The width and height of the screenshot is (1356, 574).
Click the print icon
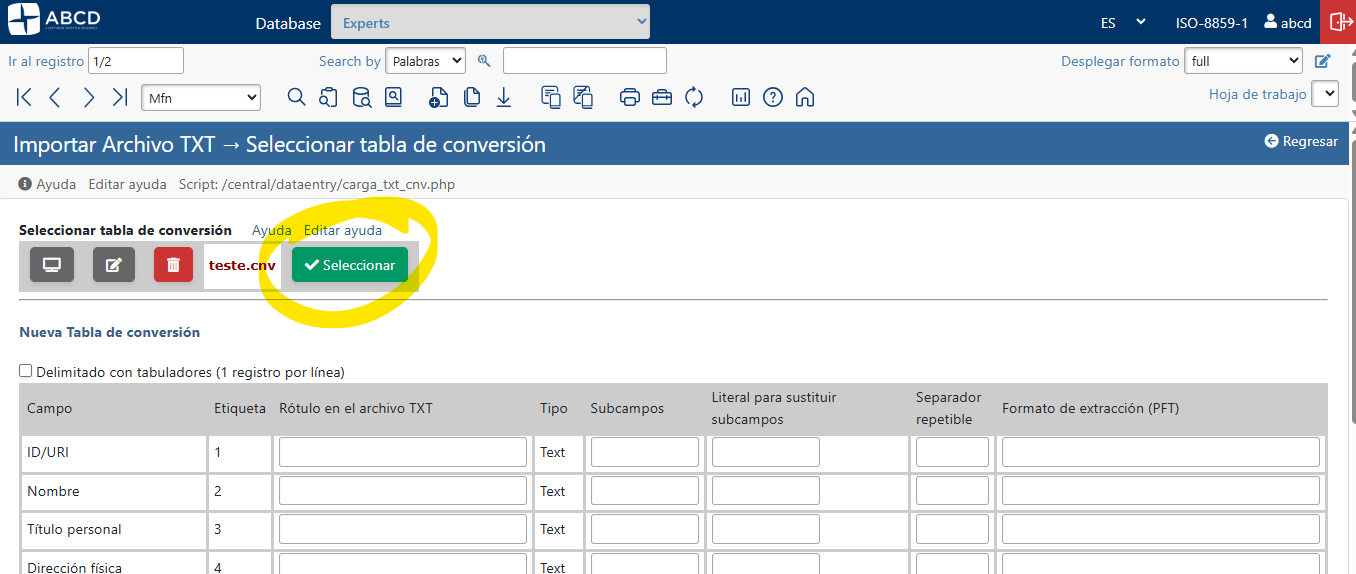pos(630,97)
